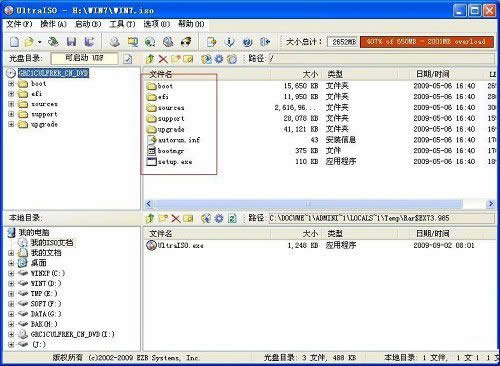500x366 pixels.
Task: Click the red X delete icon in local toolbar
Action: [x=176, y=219]
